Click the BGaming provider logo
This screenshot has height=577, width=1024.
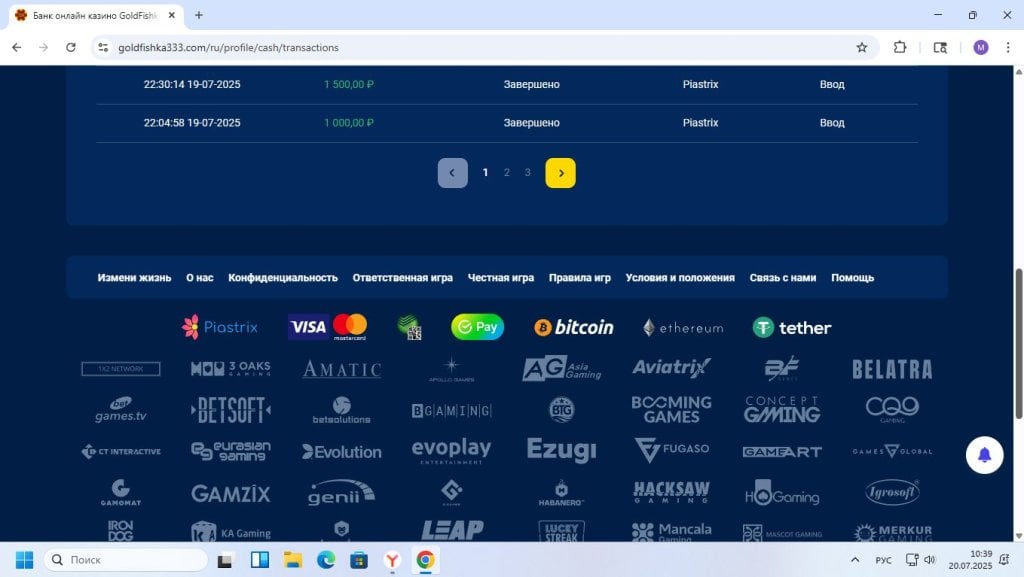451,411
